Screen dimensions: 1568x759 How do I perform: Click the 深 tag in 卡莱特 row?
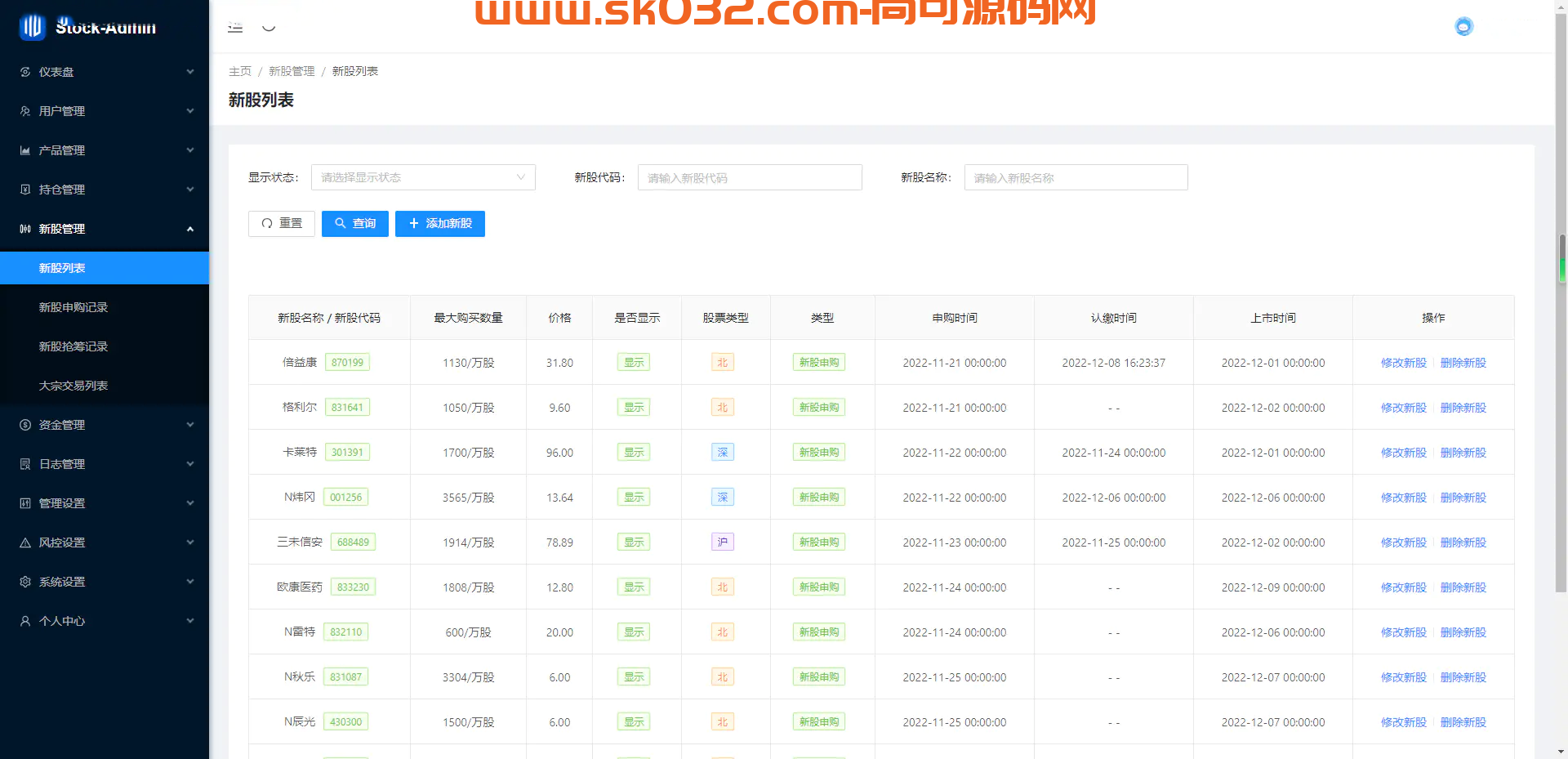(723, 452)
